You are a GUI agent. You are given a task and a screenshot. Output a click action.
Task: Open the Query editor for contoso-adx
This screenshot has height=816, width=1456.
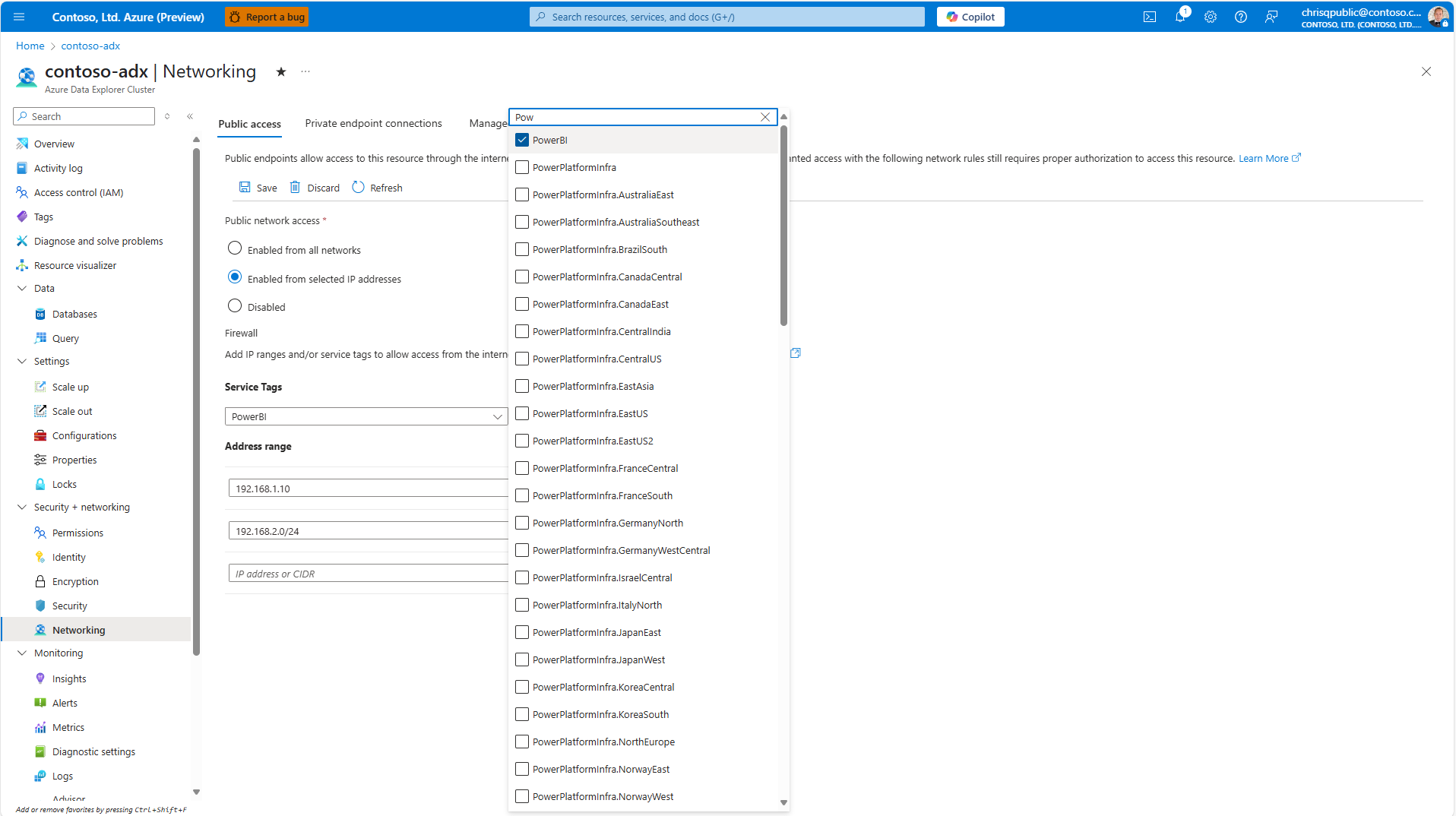pos(66,337)
